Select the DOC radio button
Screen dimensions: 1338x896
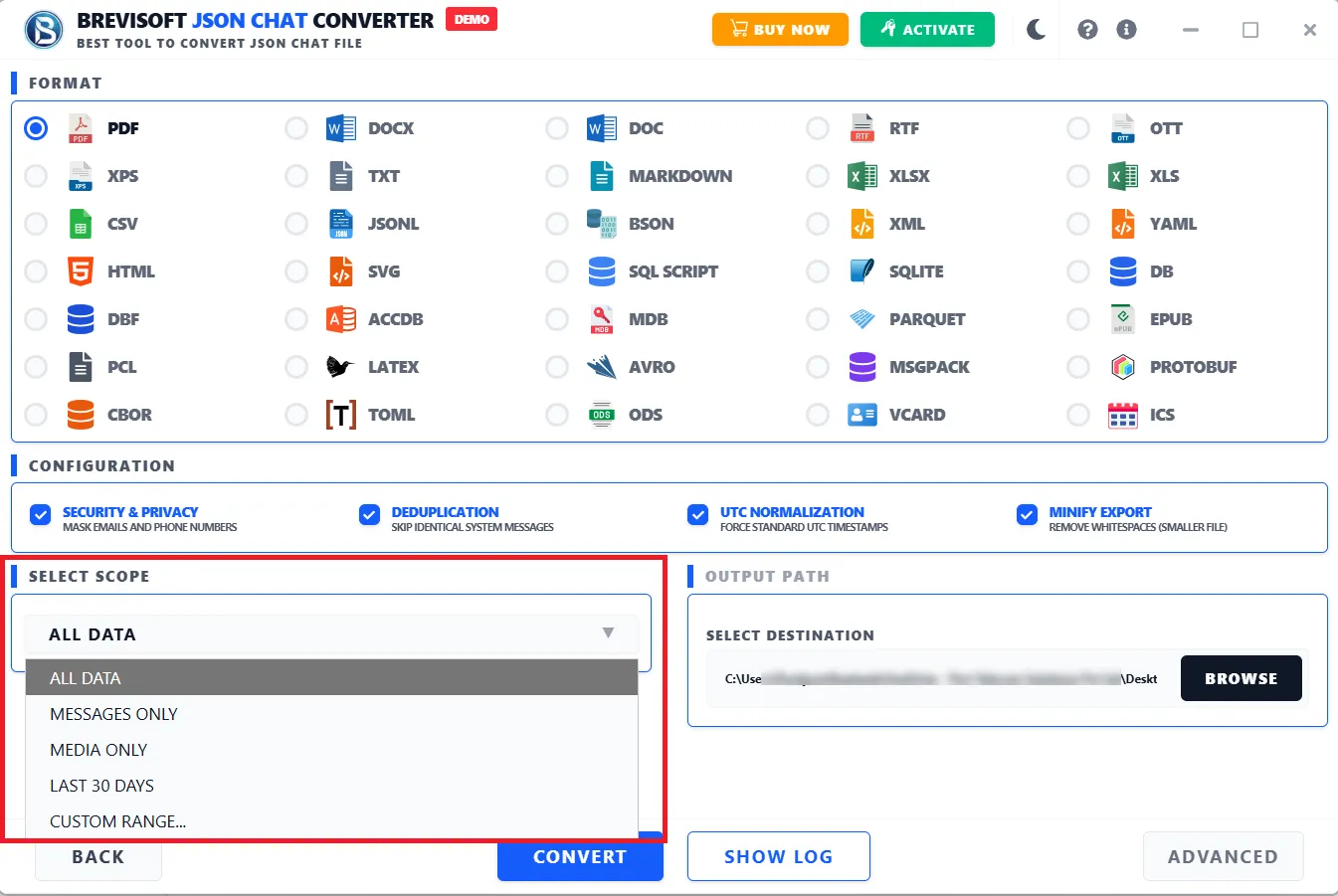click(x=557, y=128)
